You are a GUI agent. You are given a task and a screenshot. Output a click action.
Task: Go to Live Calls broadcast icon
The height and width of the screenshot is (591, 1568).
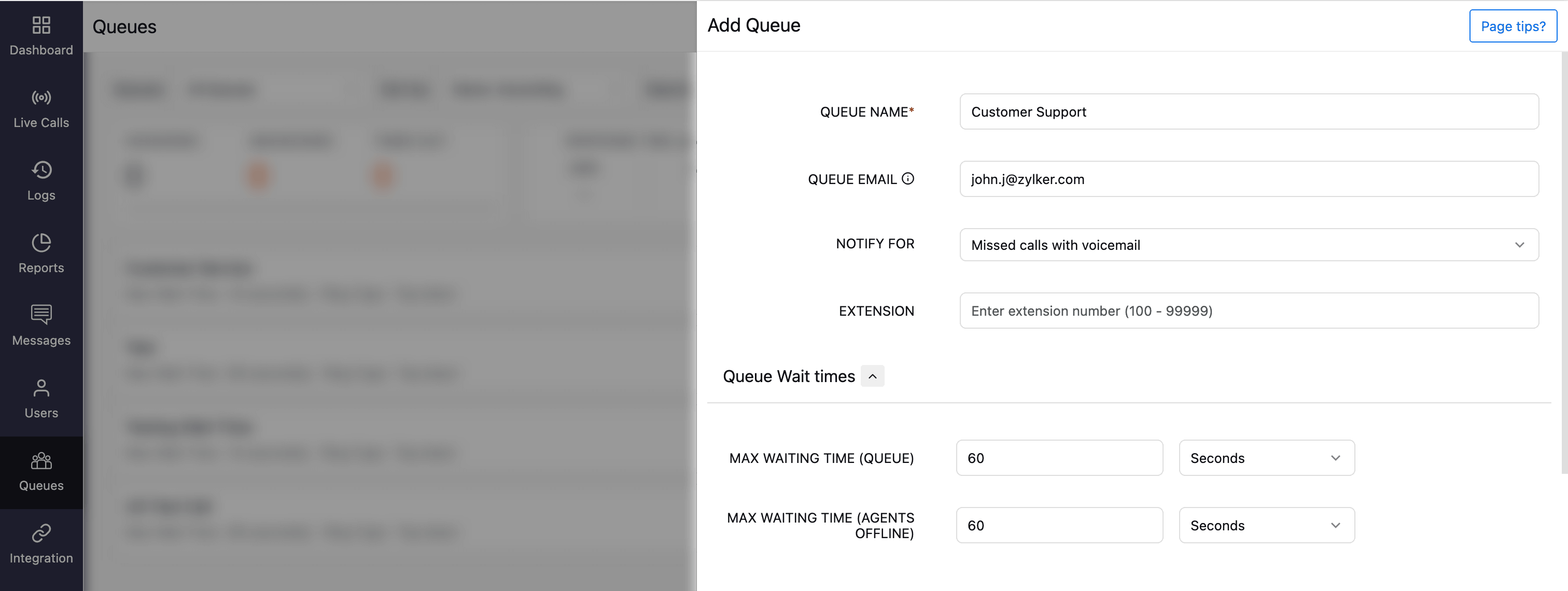[x=41, y=97]
